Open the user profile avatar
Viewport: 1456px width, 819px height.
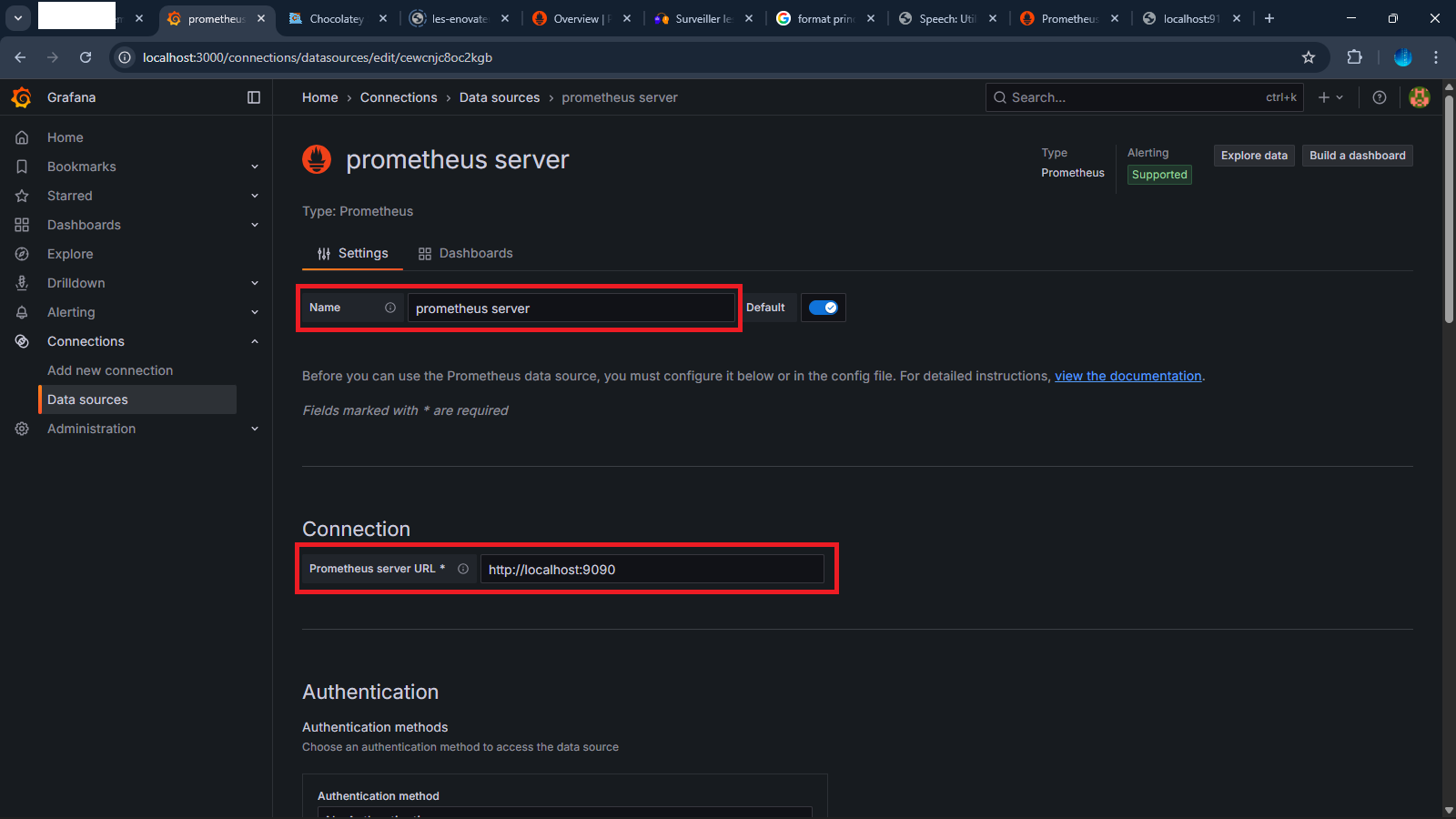[x=1420, y=97]
